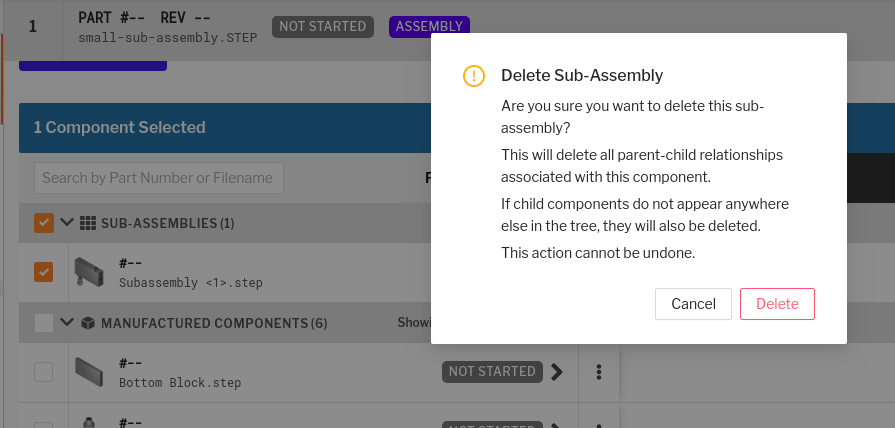
Task: Open three-dot menu for Bottom Block.step
Action: (599, 372)
